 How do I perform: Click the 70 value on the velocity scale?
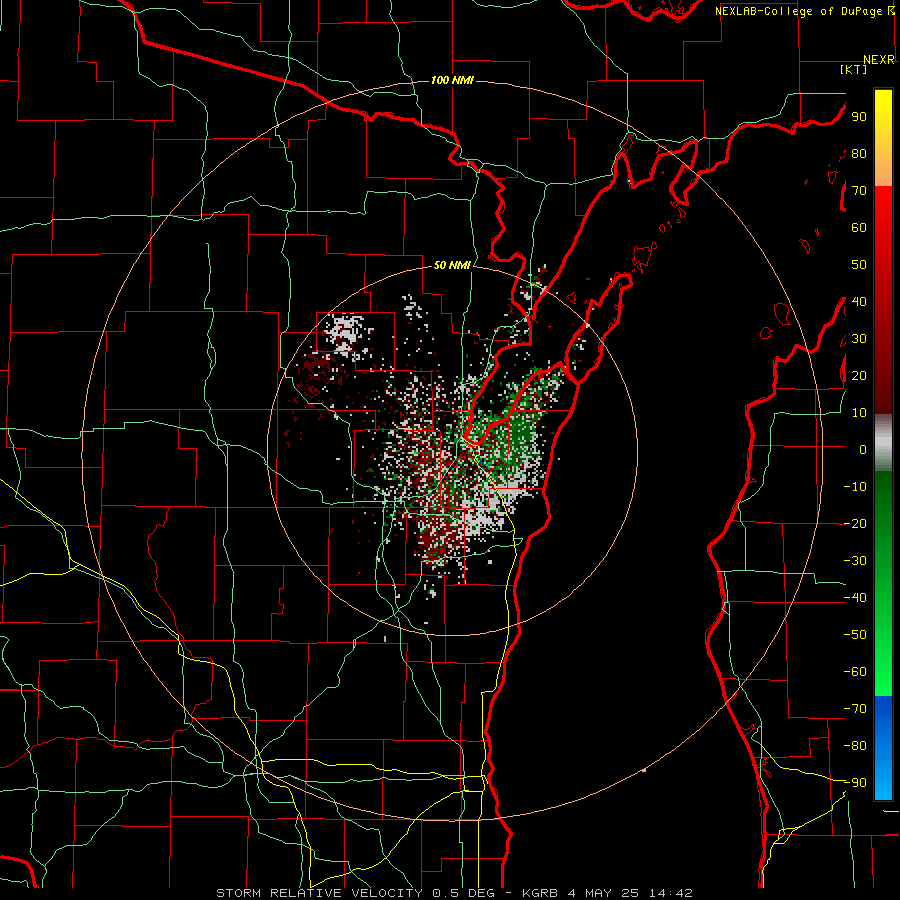click(x=859, y=191)
